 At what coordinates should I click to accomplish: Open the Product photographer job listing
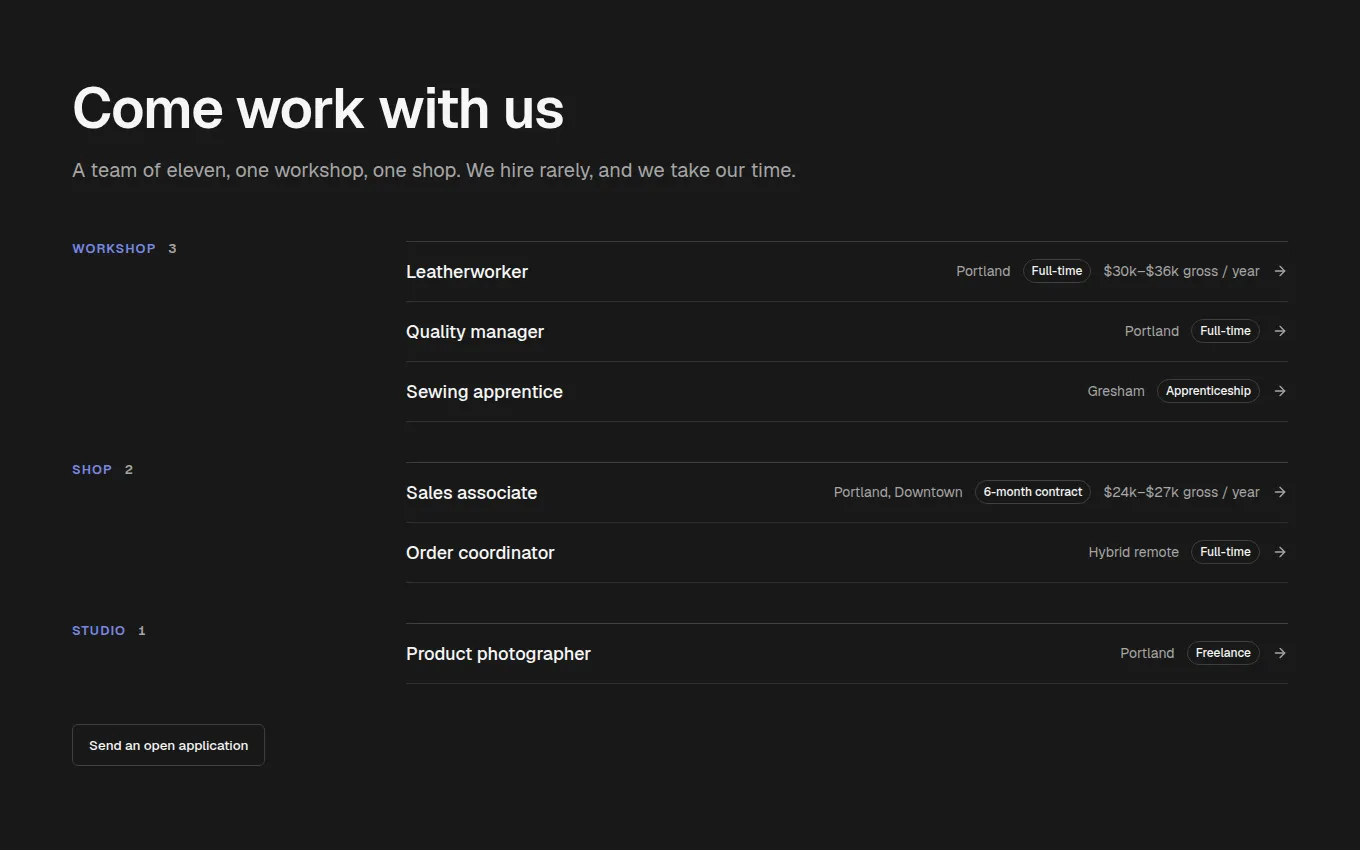click(847, 653)
